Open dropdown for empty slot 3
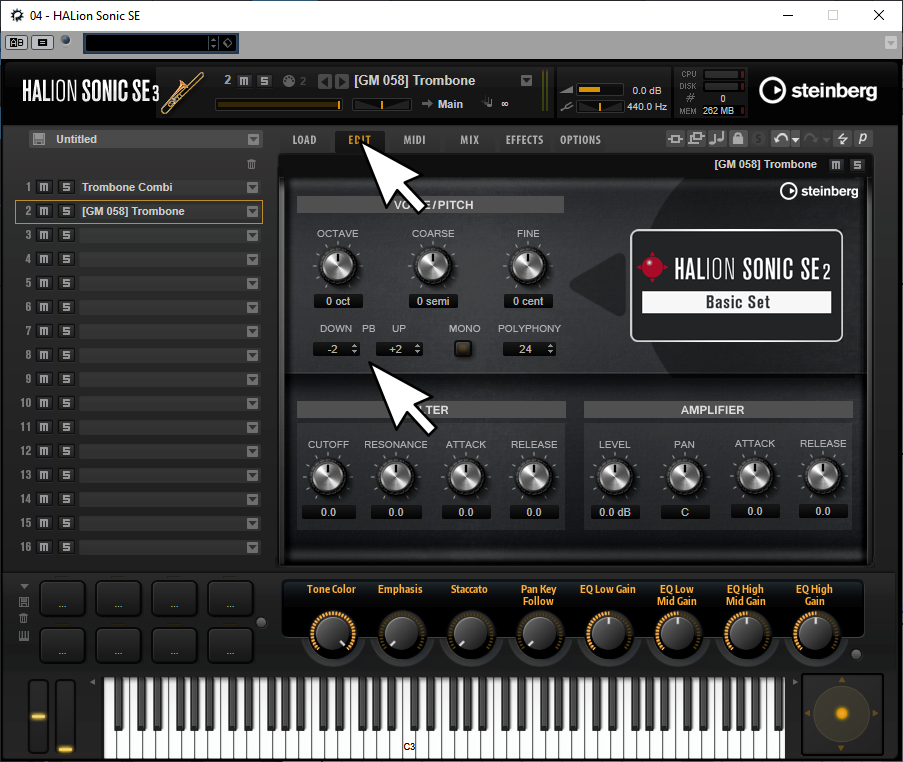This screenshot has width=903, height=762. (x=252, y=236)
